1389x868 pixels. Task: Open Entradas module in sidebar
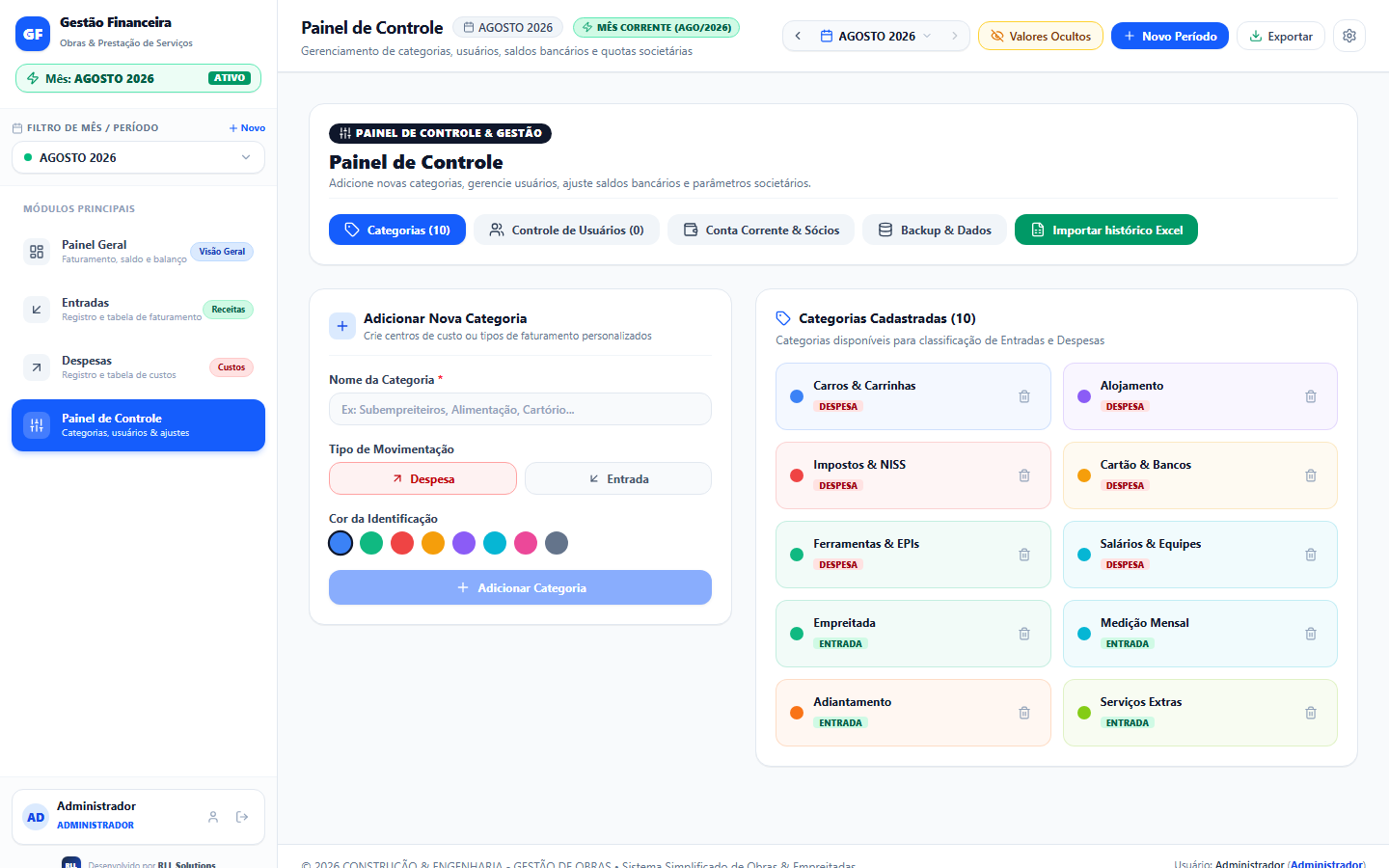(138, 310)
